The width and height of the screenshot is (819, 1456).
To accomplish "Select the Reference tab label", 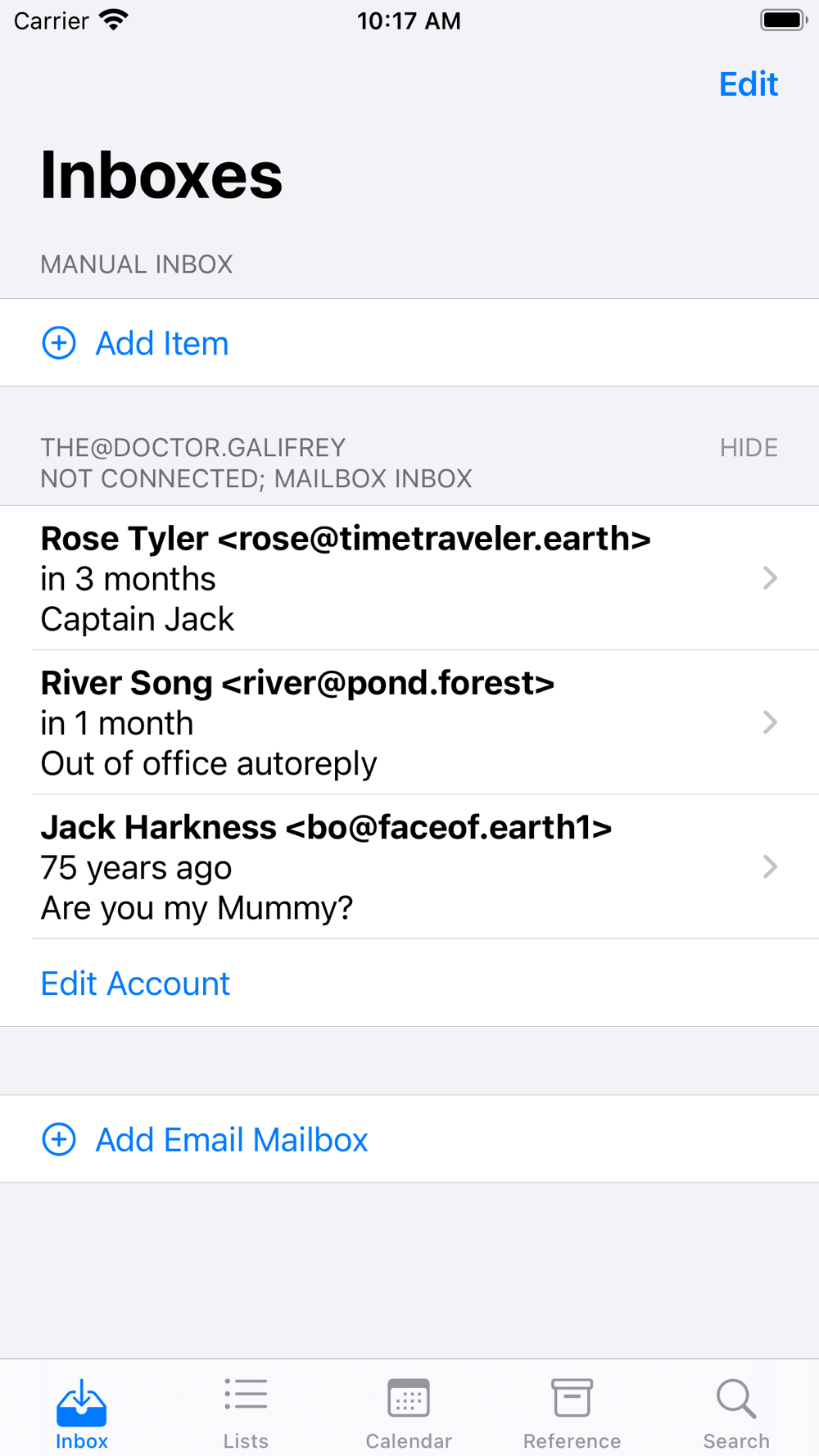I will (572, 1441).
